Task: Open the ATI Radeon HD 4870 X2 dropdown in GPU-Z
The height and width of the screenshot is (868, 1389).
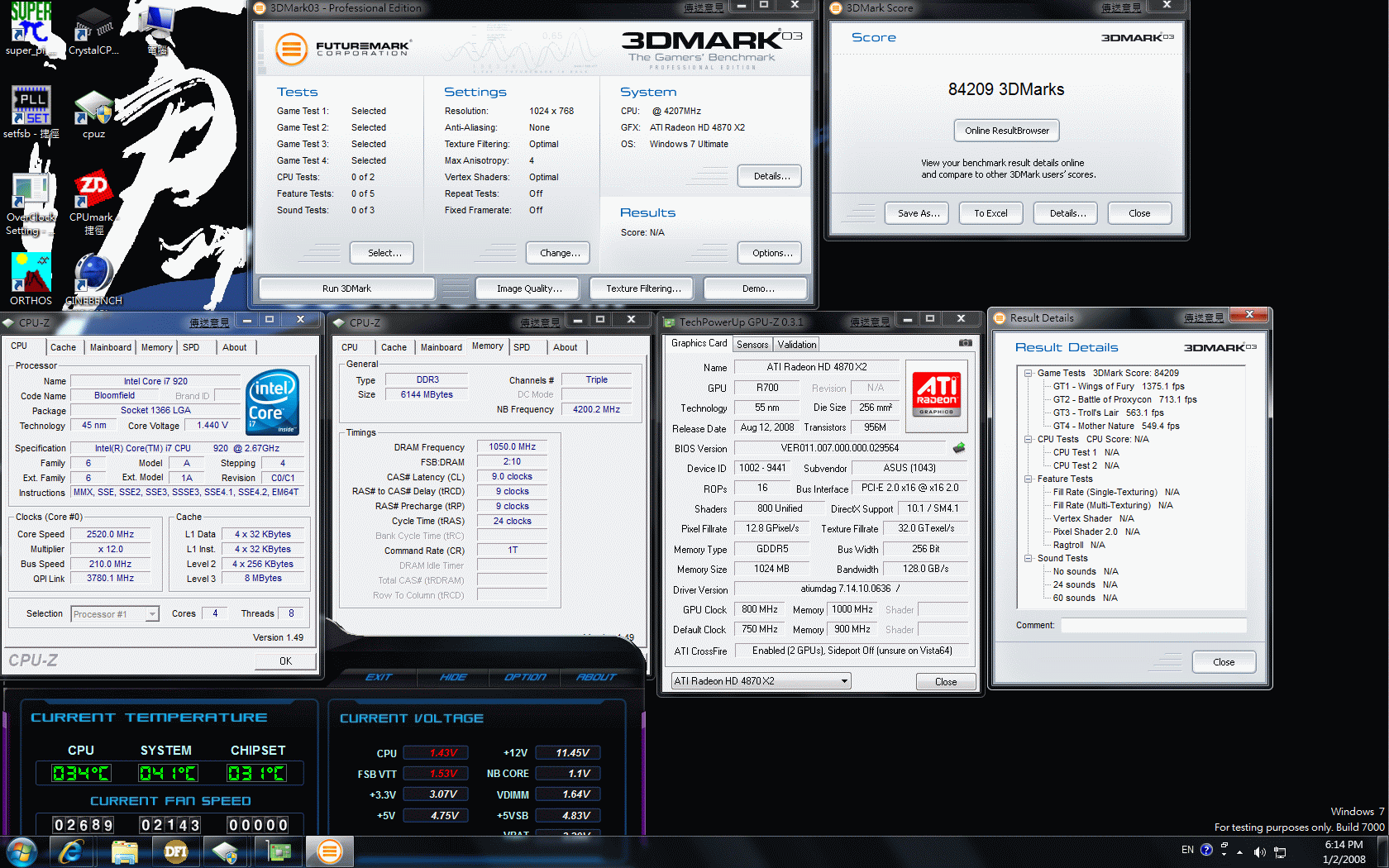Action: click(761, 681)
